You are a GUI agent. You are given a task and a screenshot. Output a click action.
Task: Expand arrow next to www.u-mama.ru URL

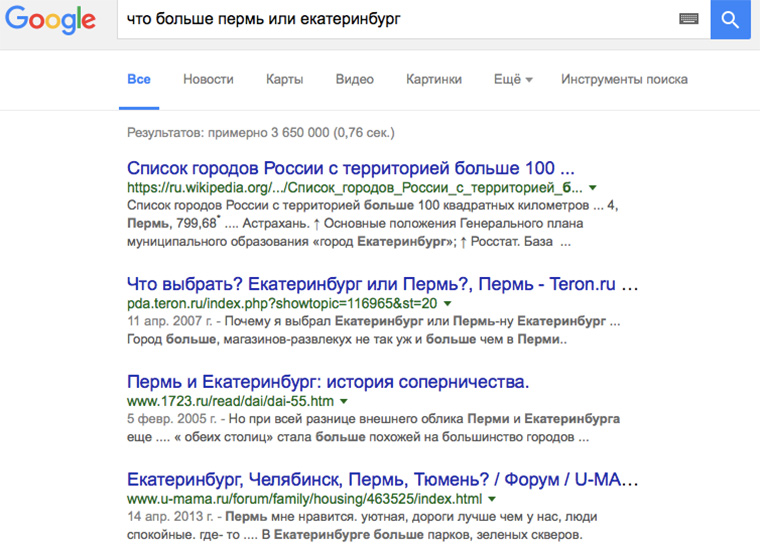click(x=492, y=499)
